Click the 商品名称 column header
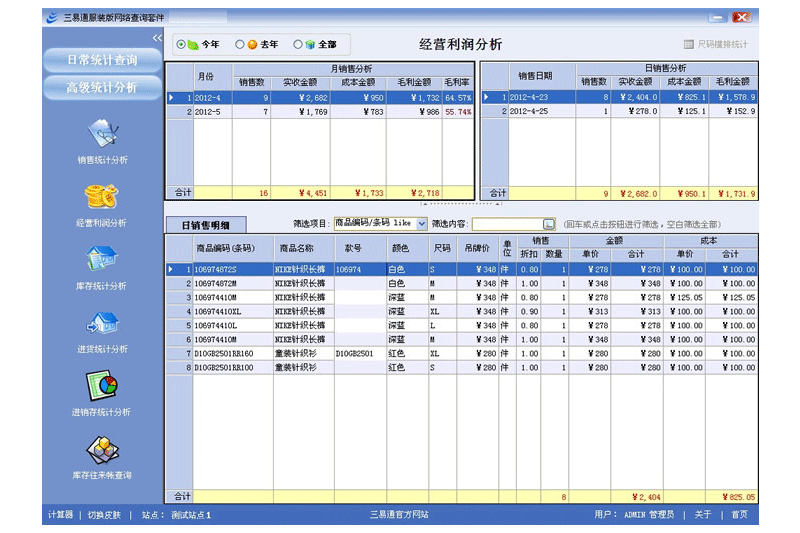This screenshot has height=533, width=800. point(304,248)
